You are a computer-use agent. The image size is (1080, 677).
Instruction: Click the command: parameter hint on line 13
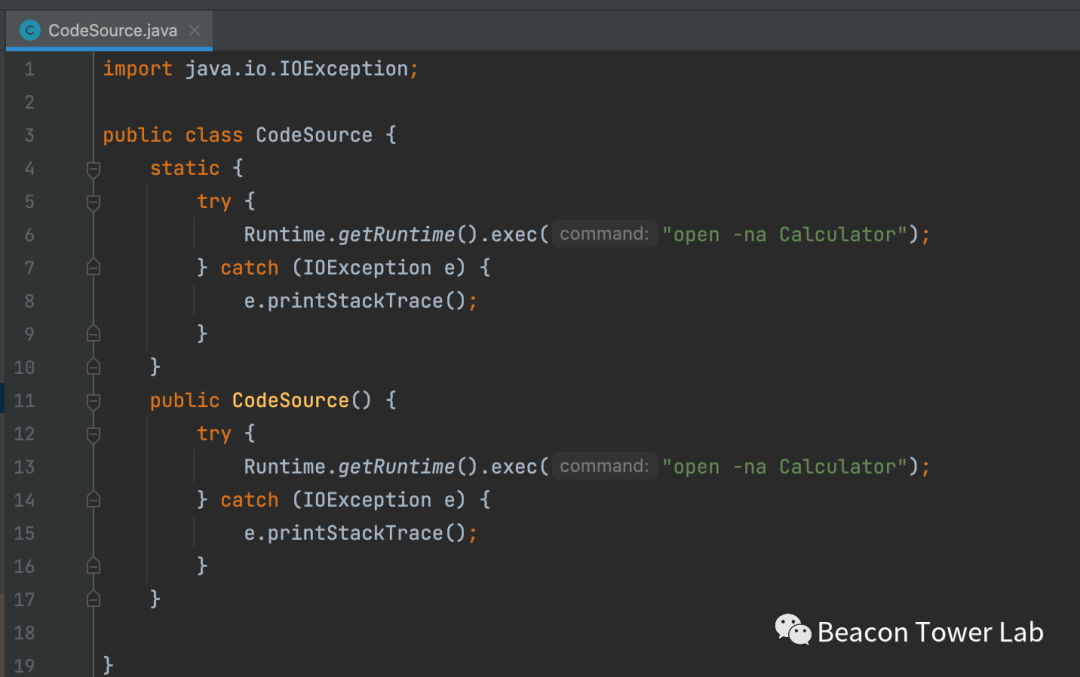tap(604, 466)
